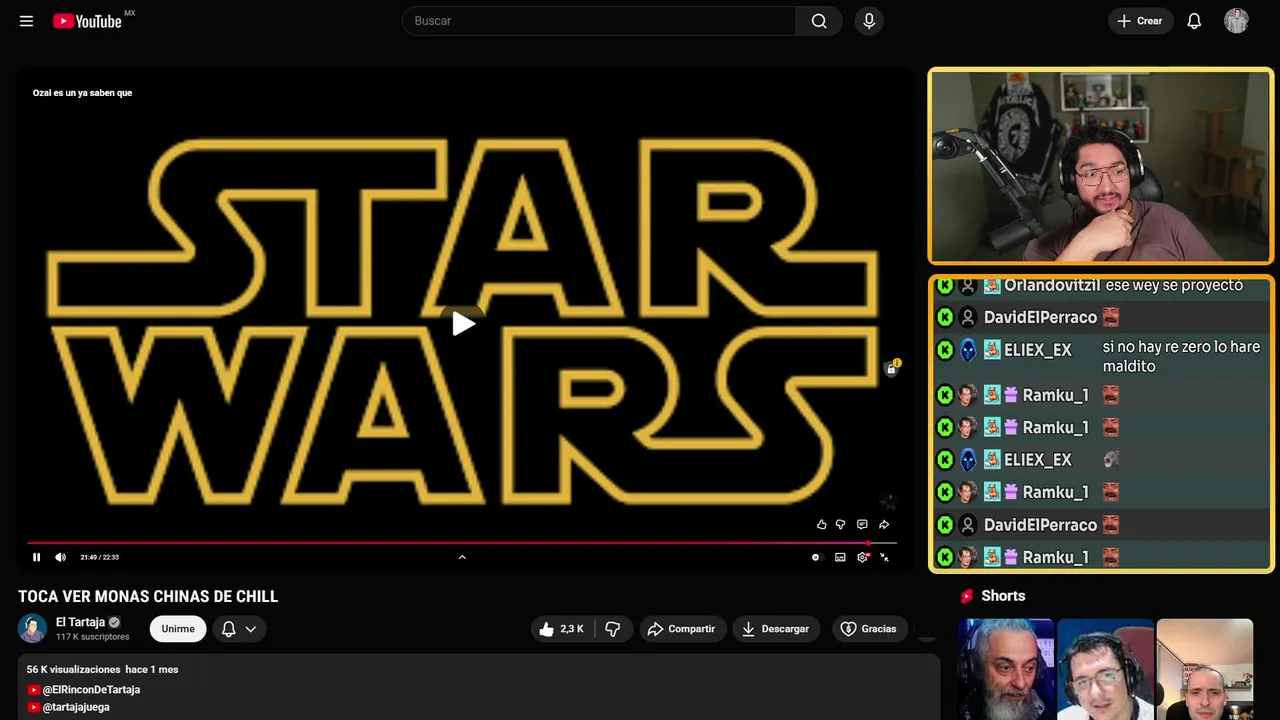Image resolution: width=1280 pixels, height=720 pixels.
Task: Open comments from the in-player comment icon
Action: click(862, 524)
